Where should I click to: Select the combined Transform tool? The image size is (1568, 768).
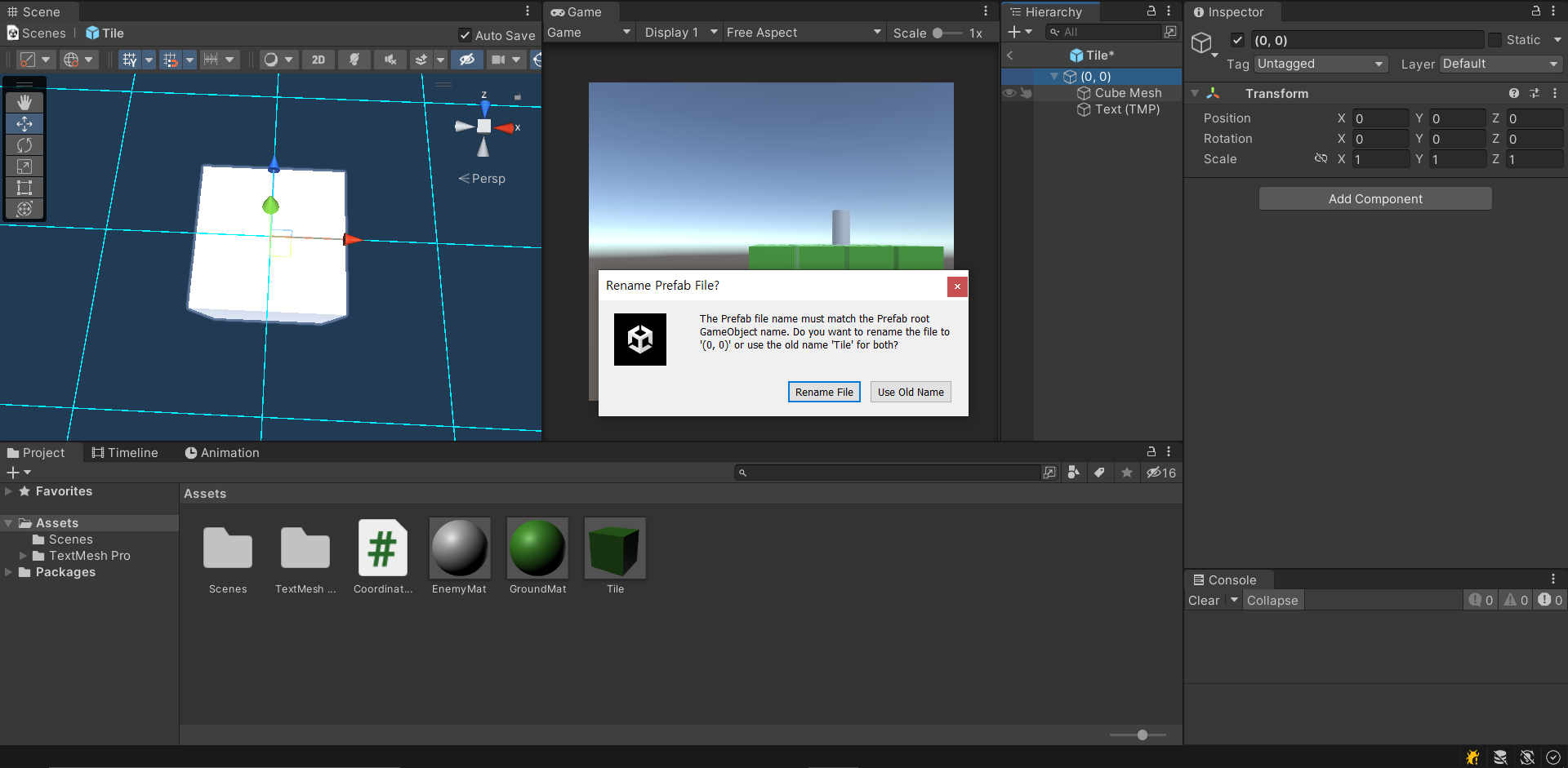[x=24, y=208]
